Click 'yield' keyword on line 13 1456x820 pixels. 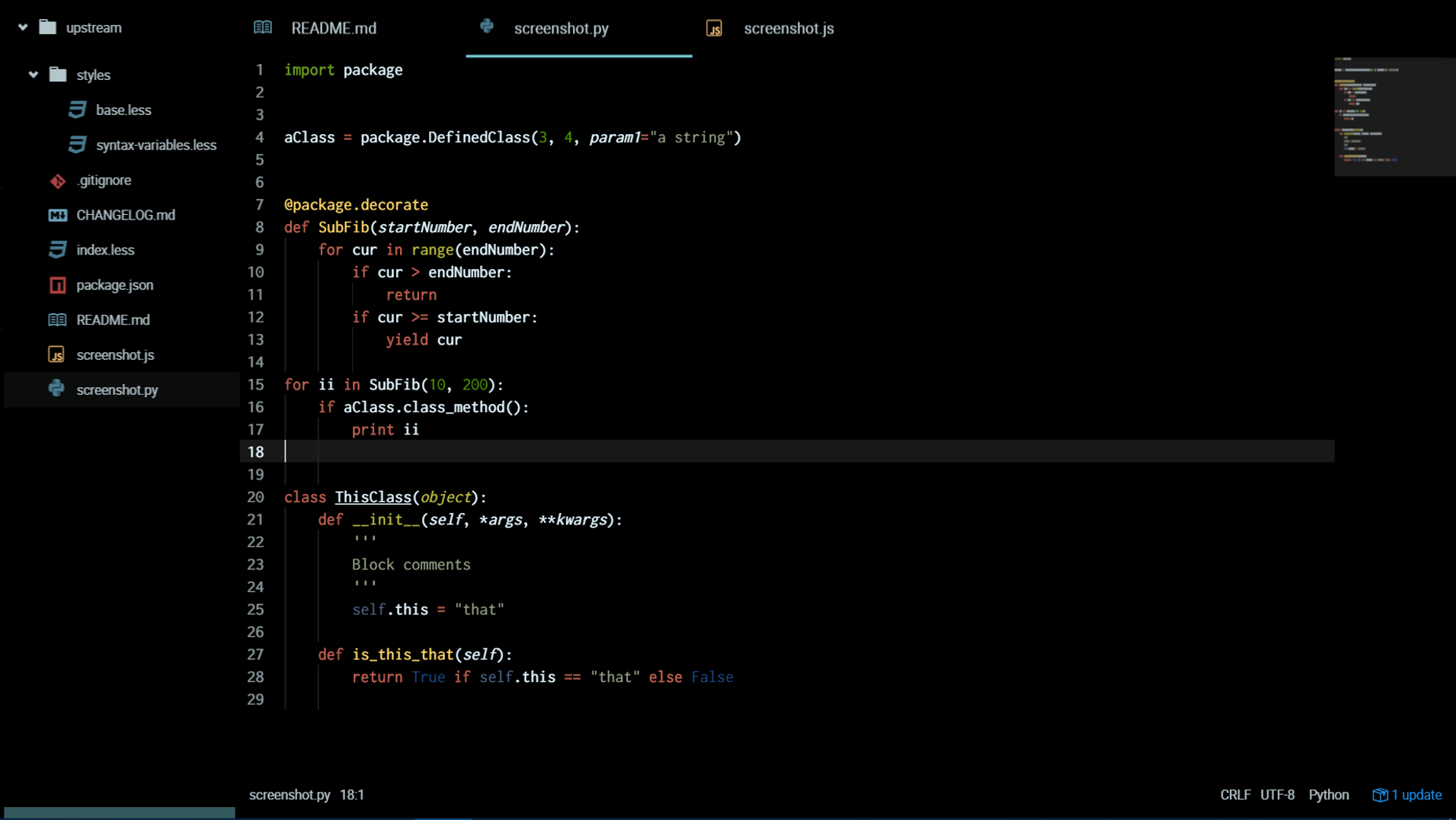(x=407, y=340)
